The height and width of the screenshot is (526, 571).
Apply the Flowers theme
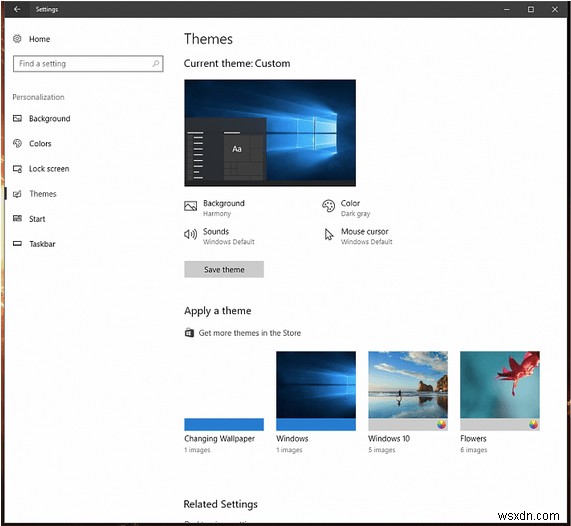click(x=500, y=402)
